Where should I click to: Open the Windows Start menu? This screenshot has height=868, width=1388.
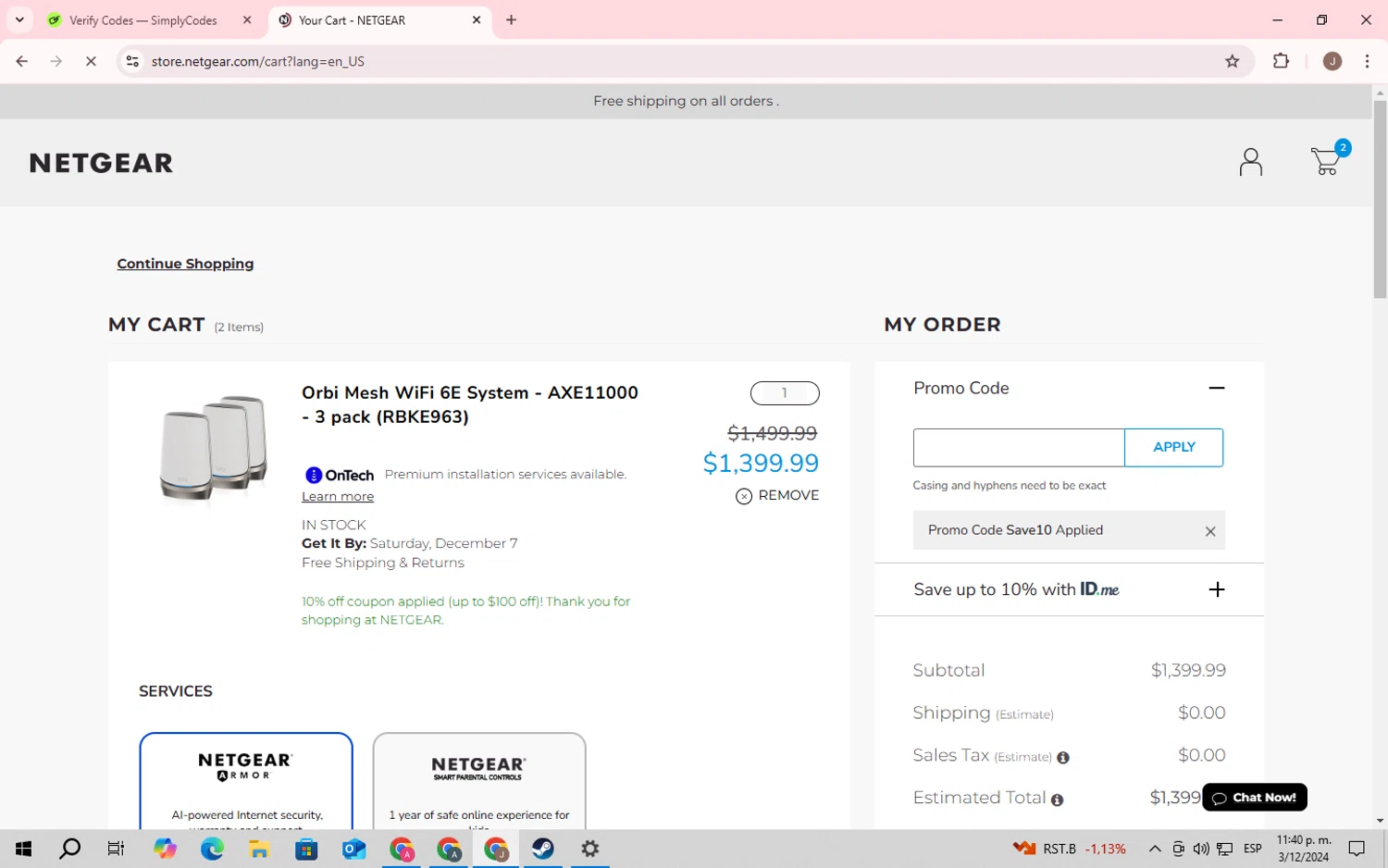click(x=23, y=849)
